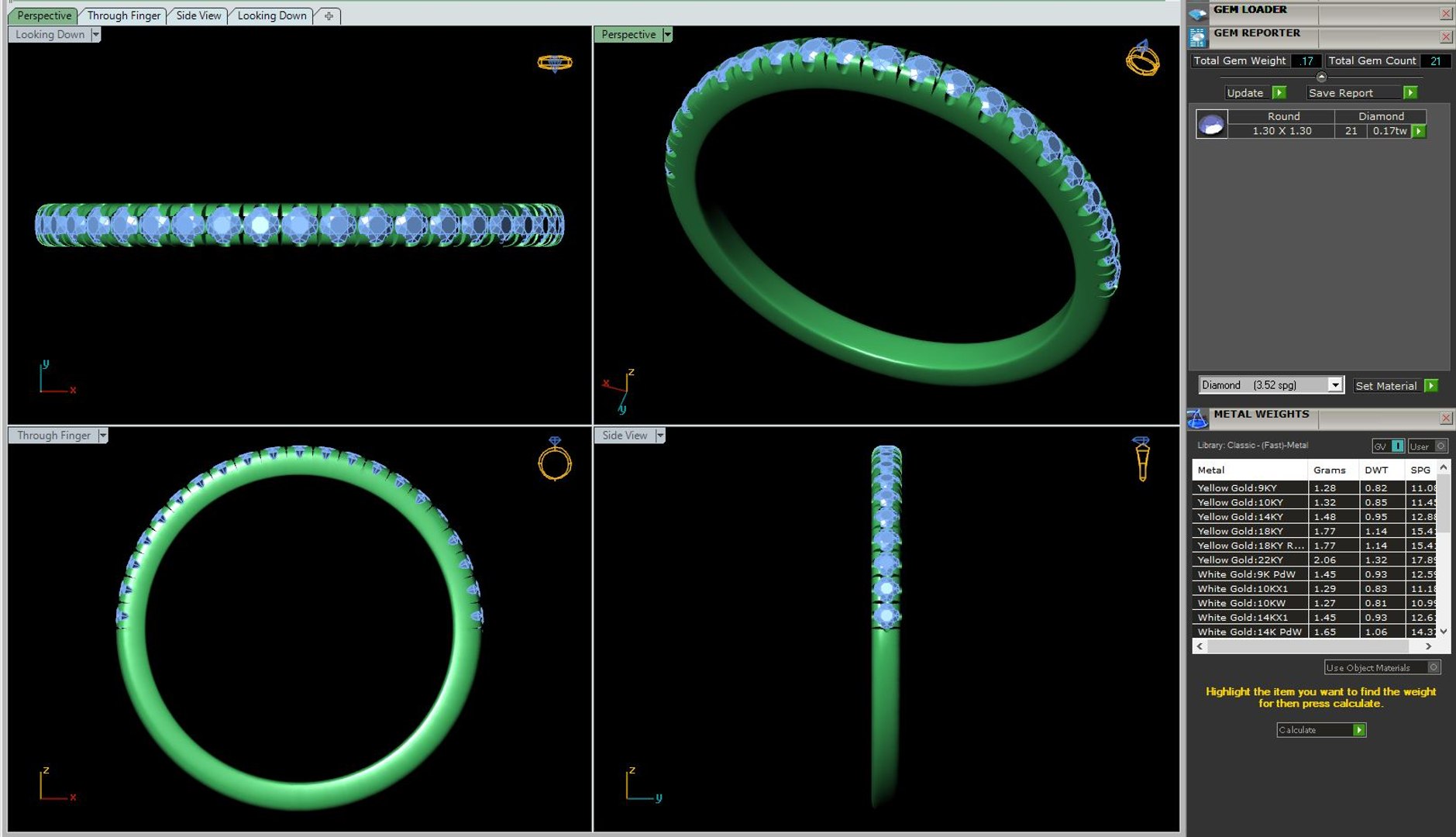Screen dimensions: 1456x837
Task: Click the Looking Down viewport label
Action: click(50, 34)
